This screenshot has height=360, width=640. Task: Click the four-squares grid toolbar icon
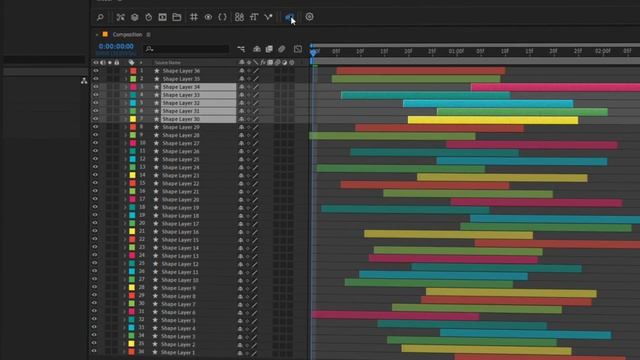click(x=239, y=17)
